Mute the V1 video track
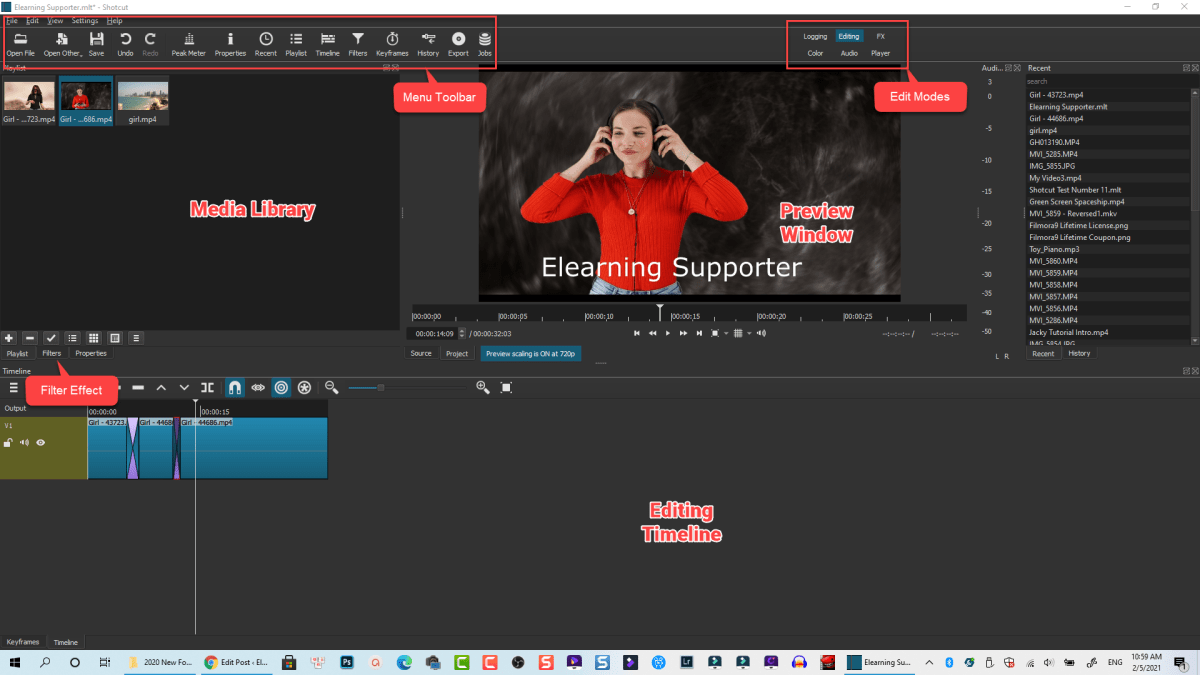The image size is (1200, 675). coord(24,441)
